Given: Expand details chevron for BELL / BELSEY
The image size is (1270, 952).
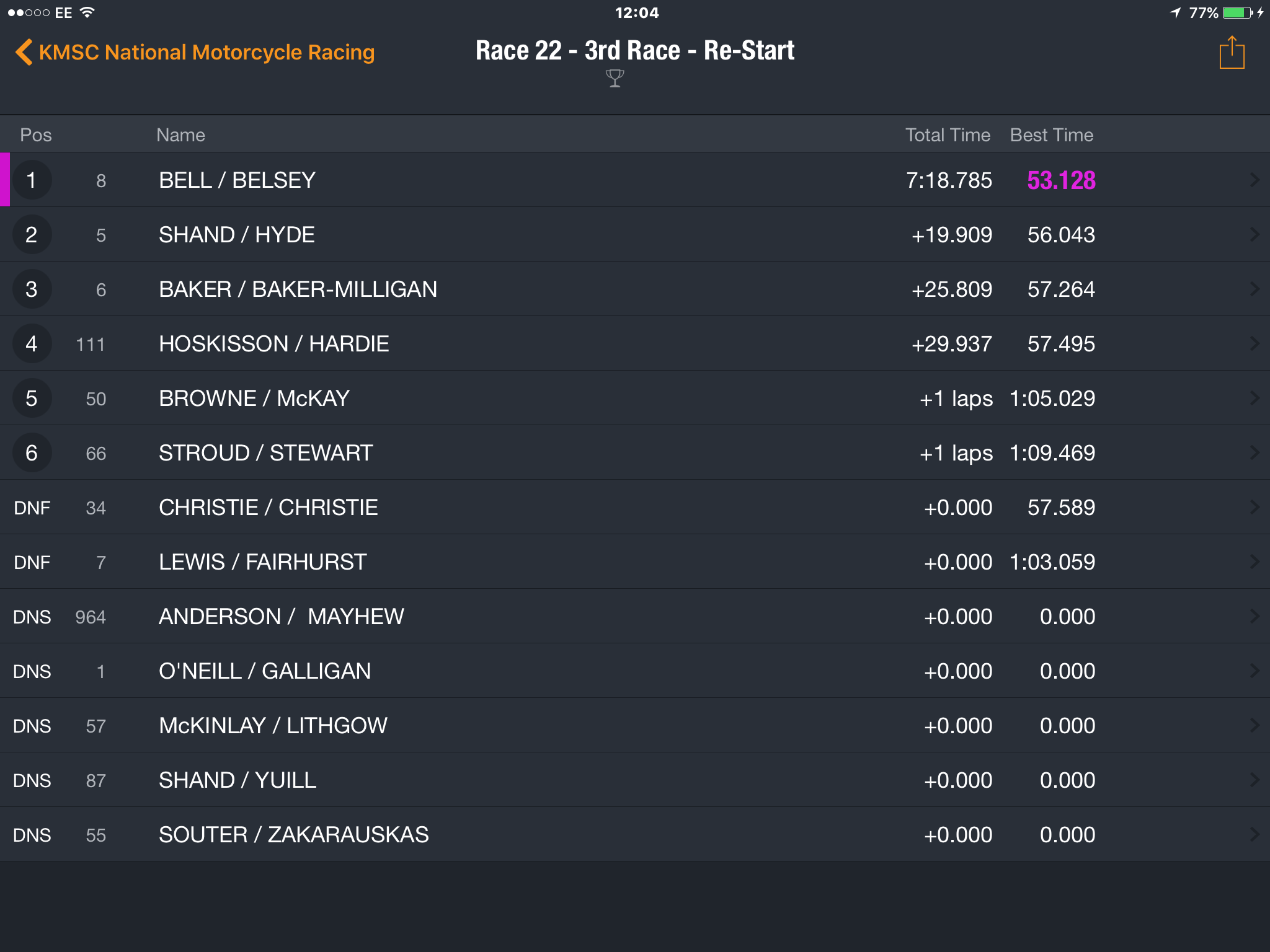Looking at the screenshot, I should point(1254,180).
